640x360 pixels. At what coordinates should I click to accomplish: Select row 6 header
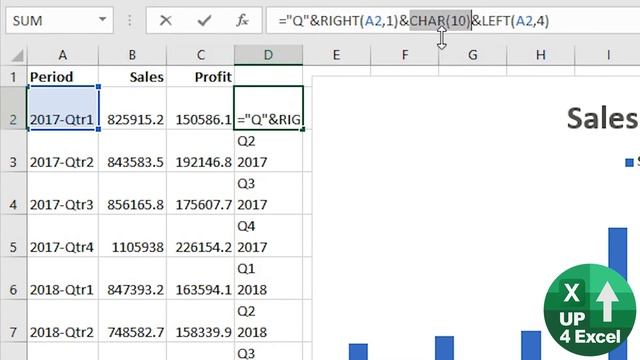[13, 278]
